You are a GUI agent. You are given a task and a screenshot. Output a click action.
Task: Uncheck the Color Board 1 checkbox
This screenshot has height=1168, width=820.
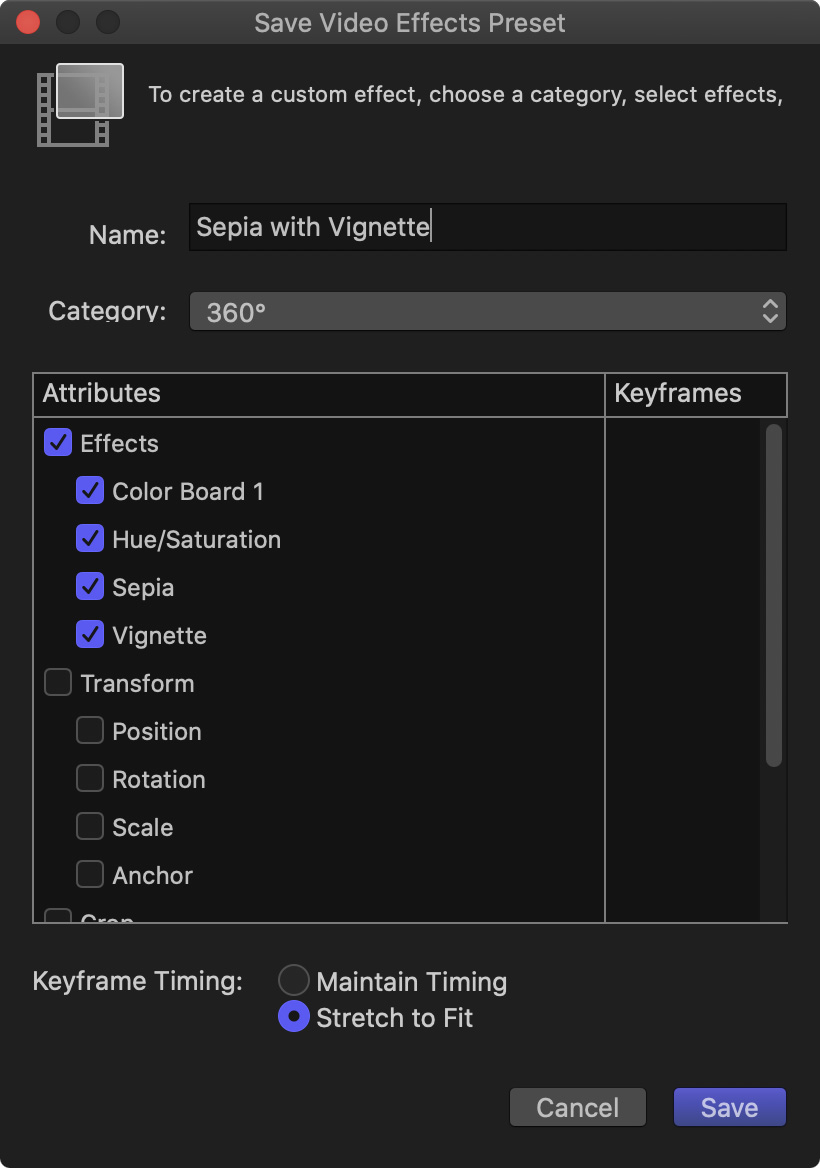click(x=90, y=491)
